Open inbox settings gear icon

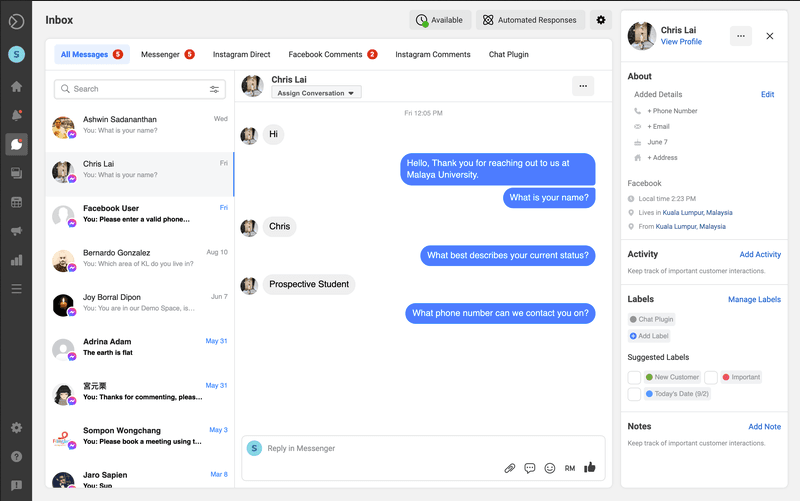point(600,20)
